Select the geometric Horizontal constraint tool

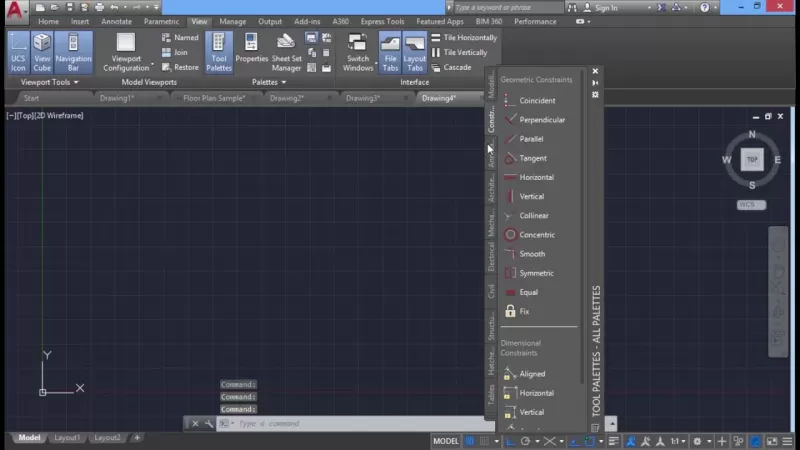click(x=529, y=177)
